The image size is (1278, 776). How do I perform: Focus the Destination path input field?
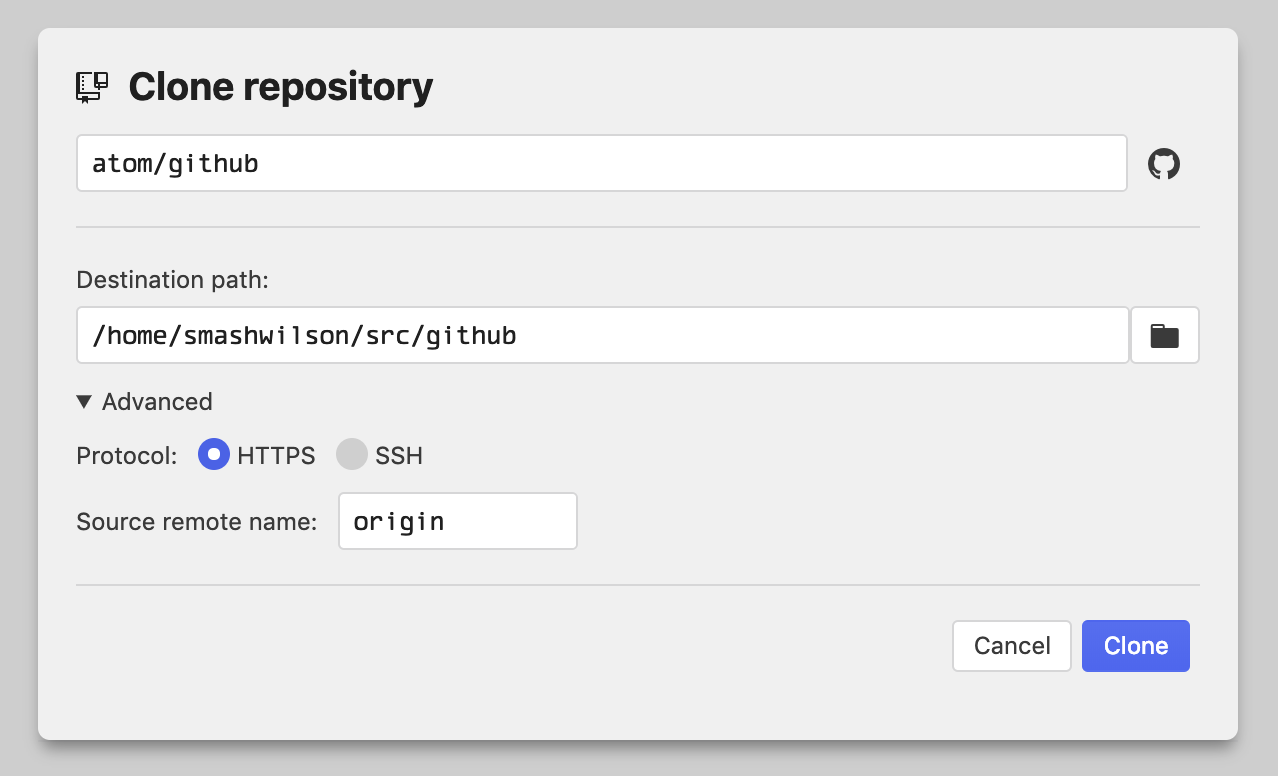(603, 335)
